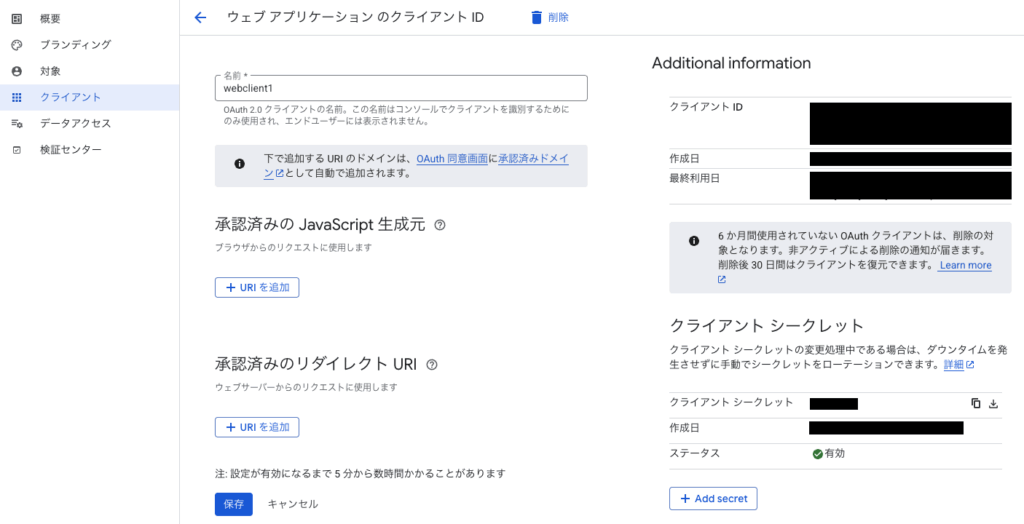Open the Learn more link
Image resolution: width=1024 pixels, height=524 pixels.
point(965,265)
